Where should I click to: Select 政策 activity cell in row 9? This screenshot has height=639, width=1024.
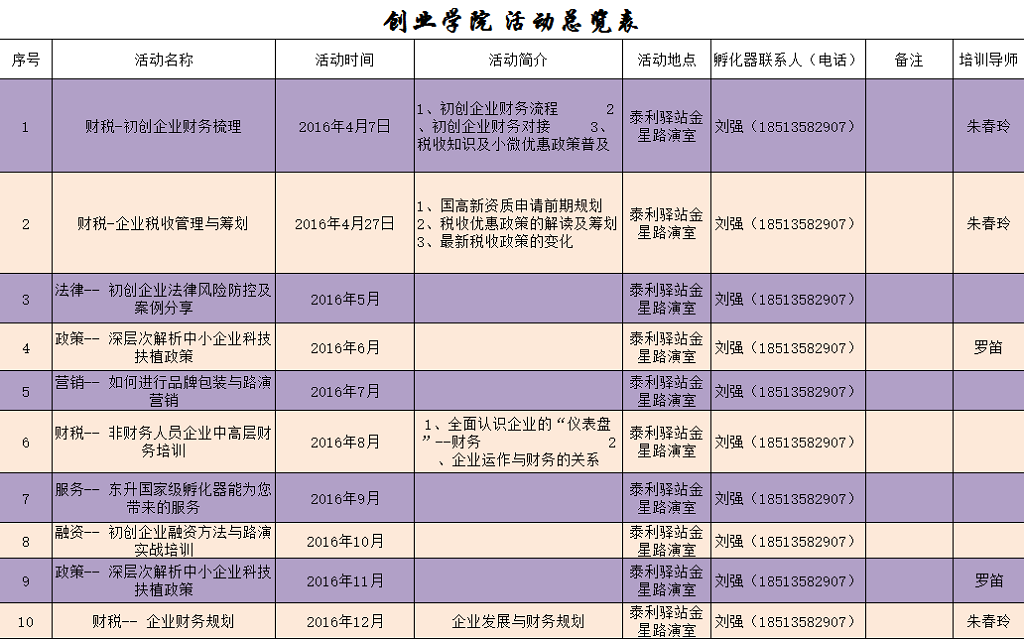tap(164, 580)
